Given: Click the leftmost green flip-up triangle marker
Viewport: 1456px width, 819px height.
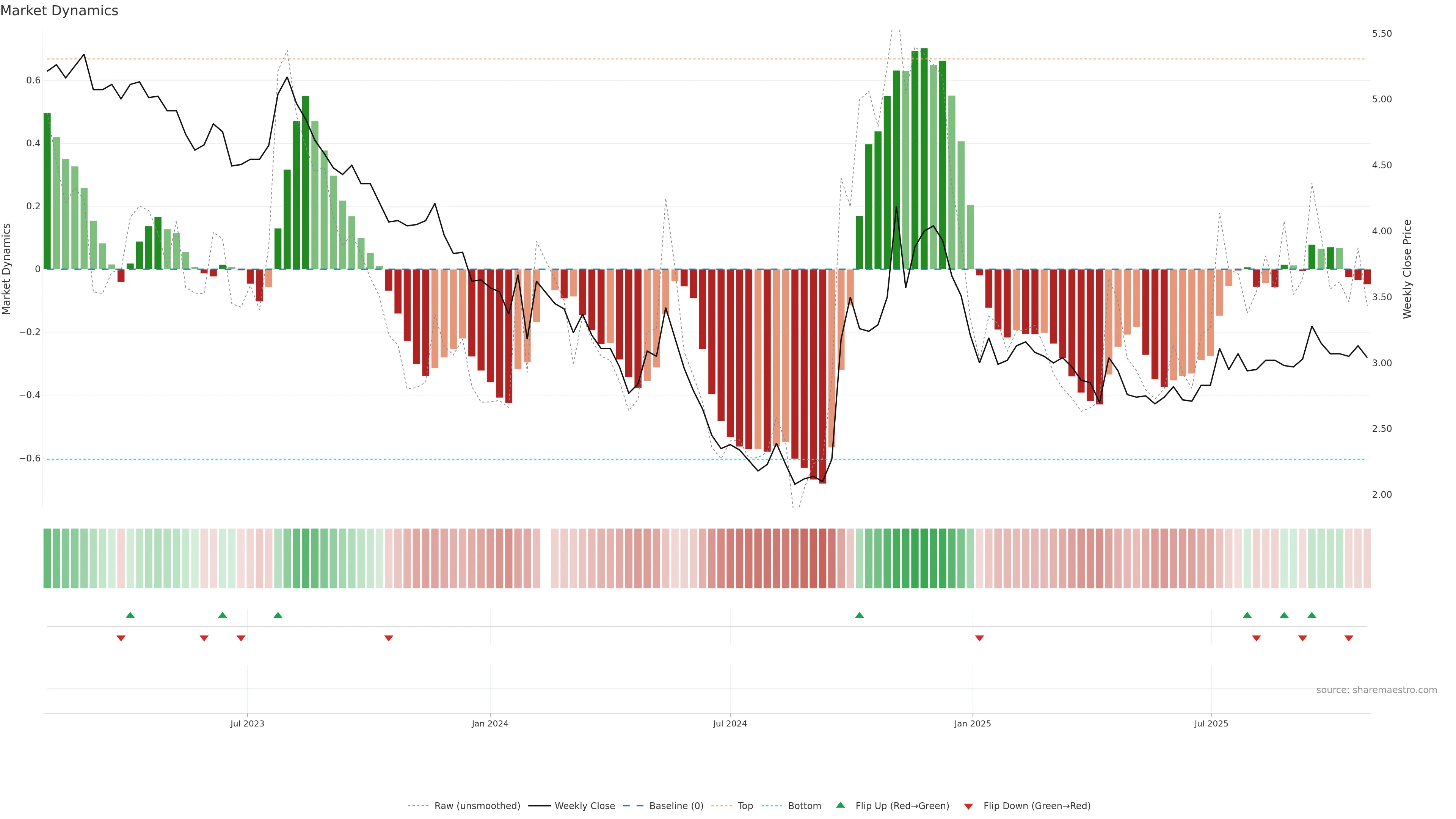Looking at the screenshot, I should [x=130, y=615].
